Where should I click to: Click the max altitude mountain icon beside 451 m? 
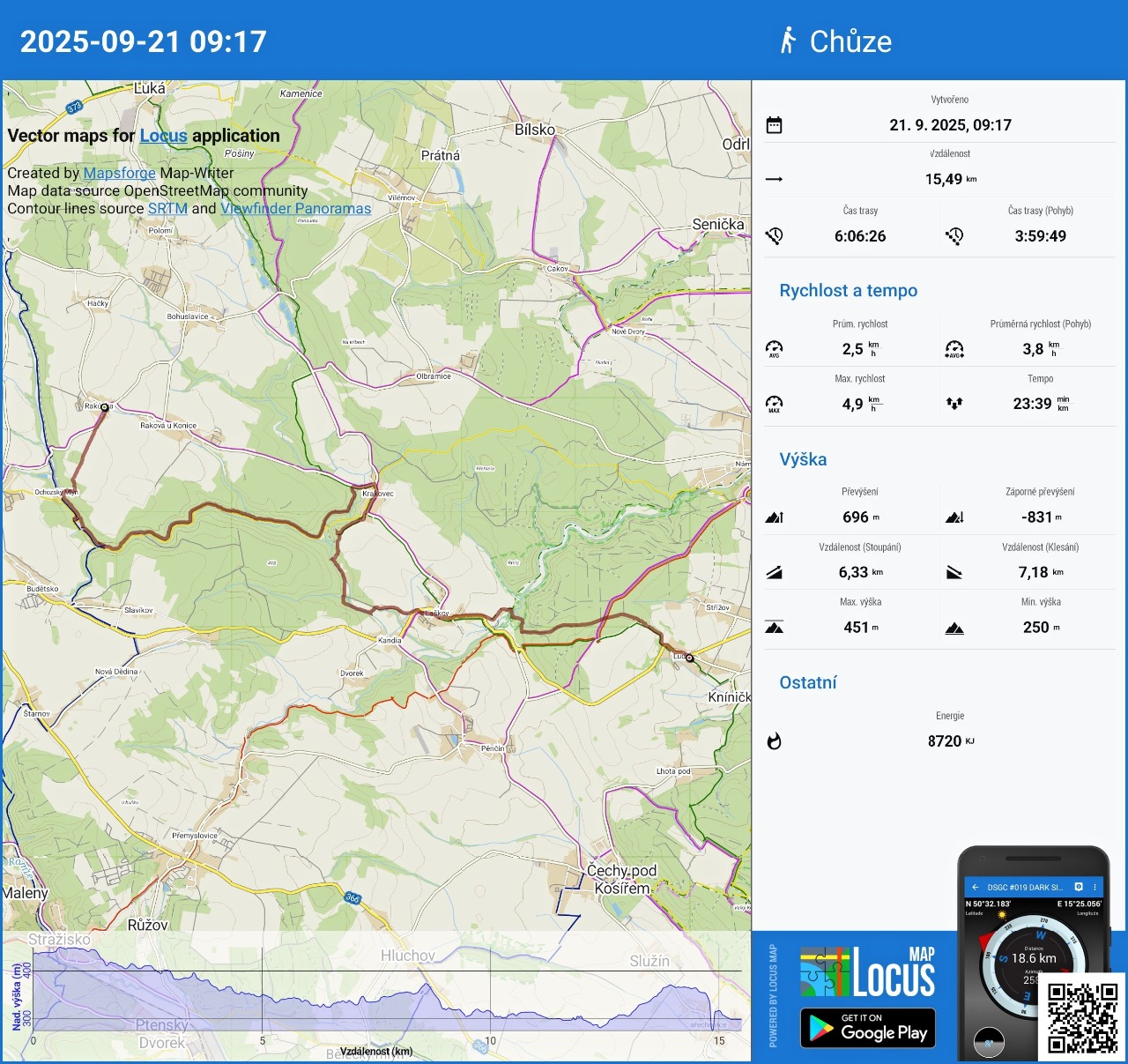click(774, 628)
